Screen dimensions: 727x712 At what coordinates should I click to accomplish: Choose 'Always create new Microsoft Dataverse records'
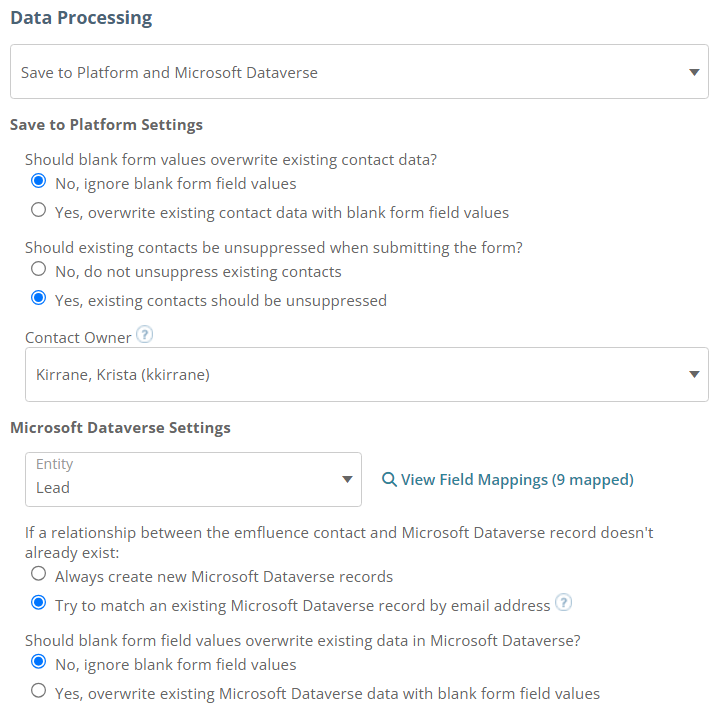pos(38,575)
